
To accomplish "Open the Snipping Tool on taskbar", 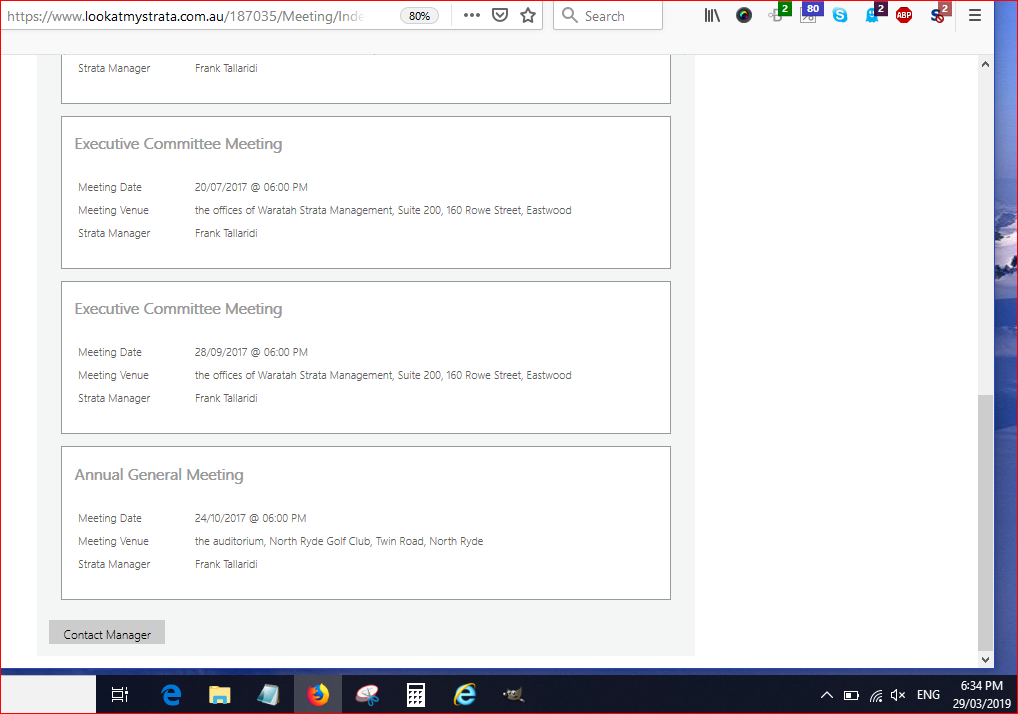I will pyautogui.click(x=367, y=695).
